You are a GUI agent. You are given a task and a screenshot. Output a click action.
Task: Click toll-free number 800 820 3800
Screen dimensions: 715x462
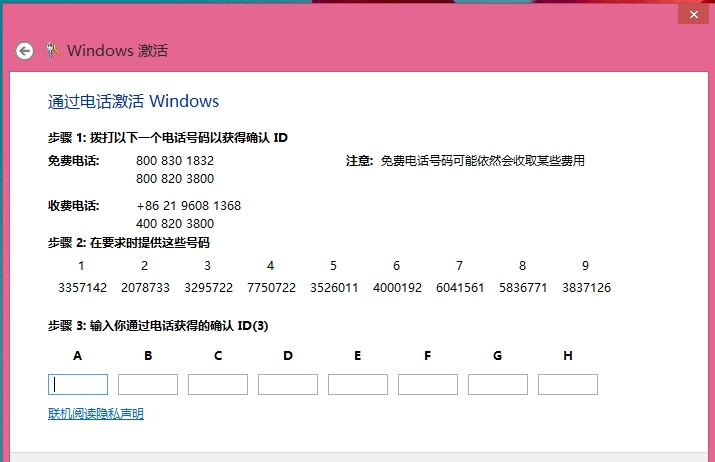(175, 178)
